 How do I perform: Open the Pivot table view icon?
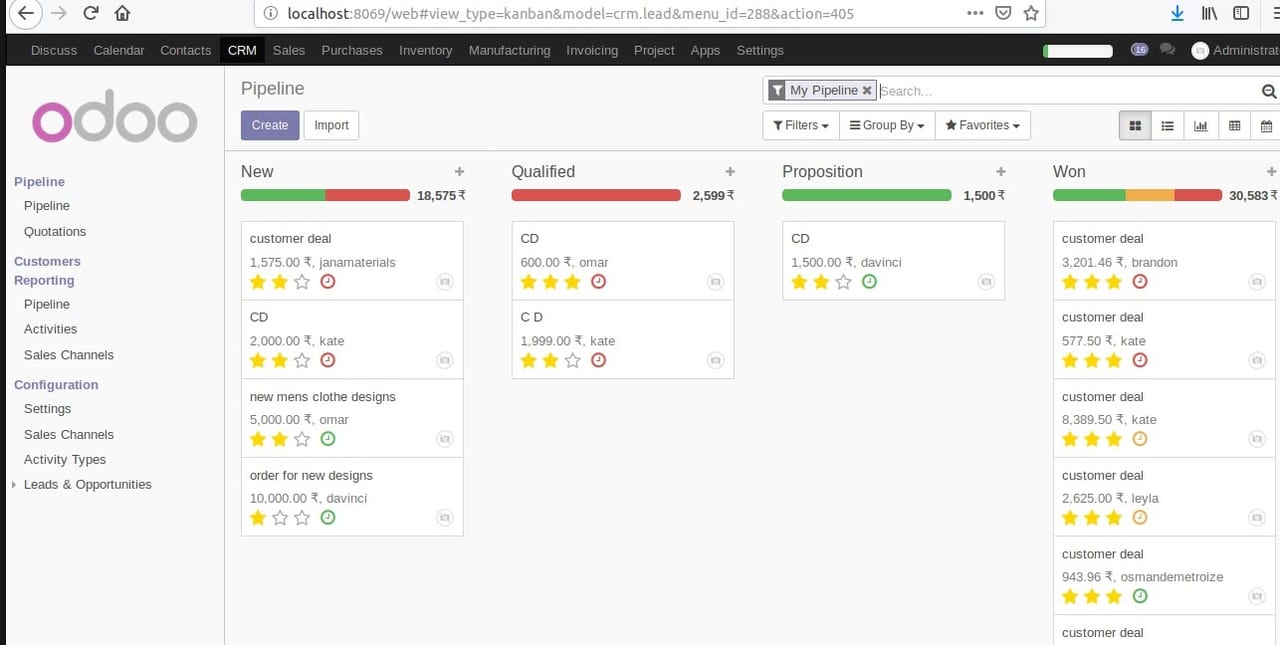pos(1234,125)
